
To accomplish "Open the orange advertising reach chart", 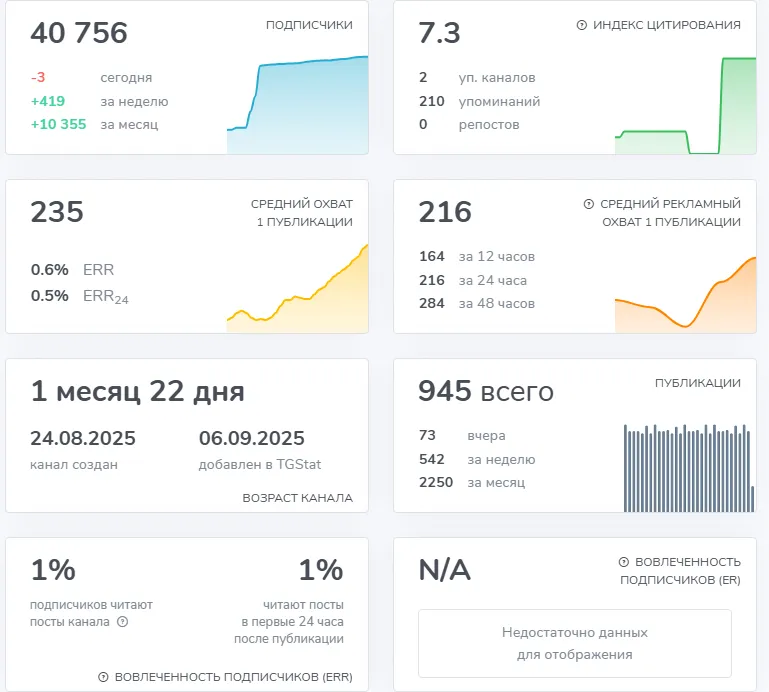I will coord(686,295).
